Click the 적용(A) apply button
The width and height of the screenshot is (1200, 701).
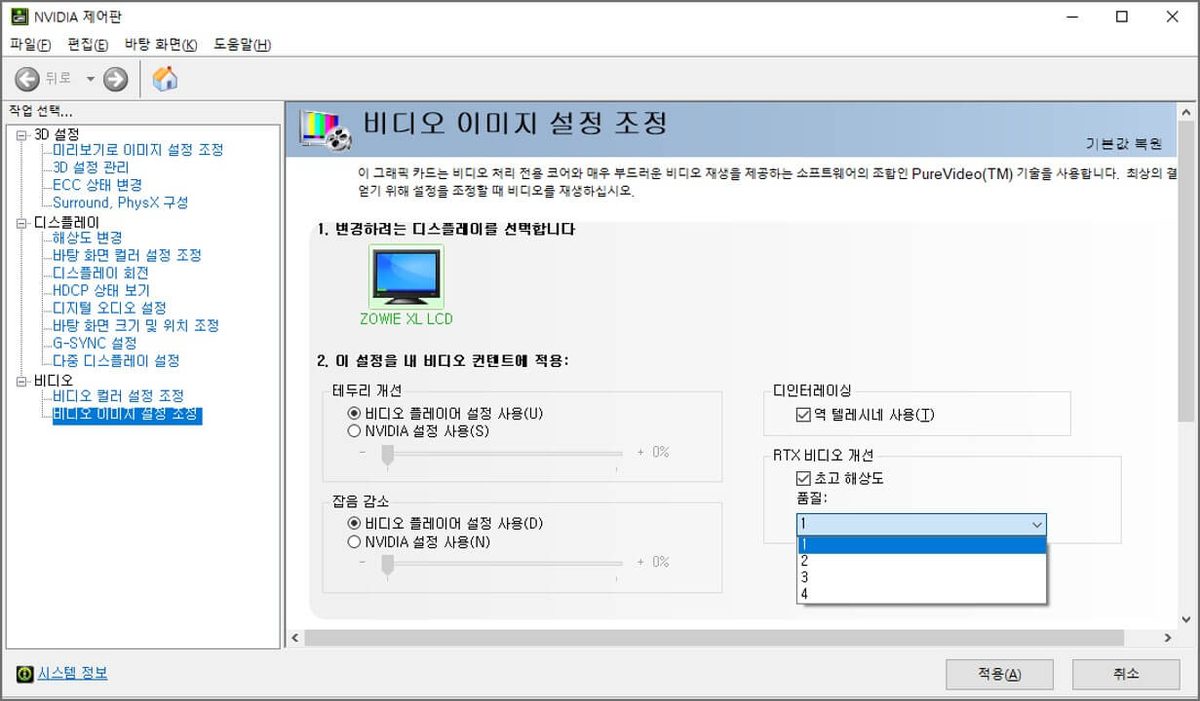click(999, 674)
